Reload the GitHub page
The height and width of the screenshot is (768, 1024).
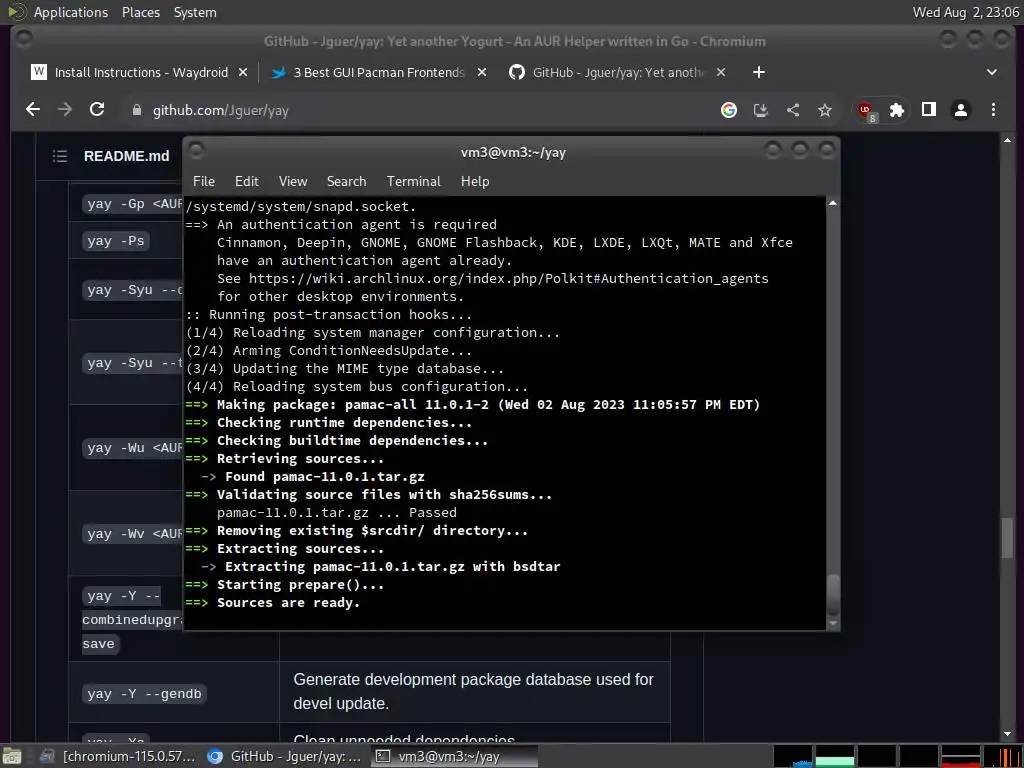[97, 110]
